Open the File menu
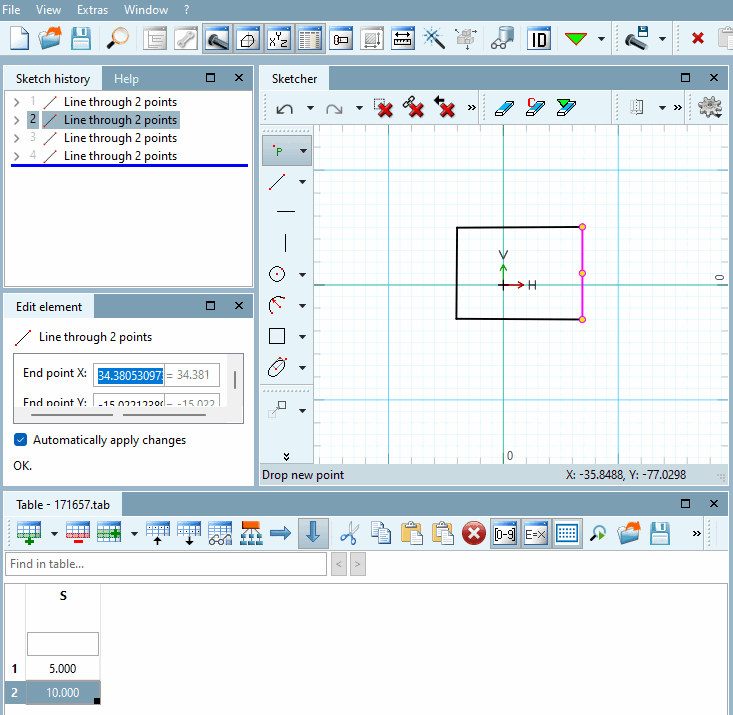The image size is (733, 715). [x=11, y=9]
